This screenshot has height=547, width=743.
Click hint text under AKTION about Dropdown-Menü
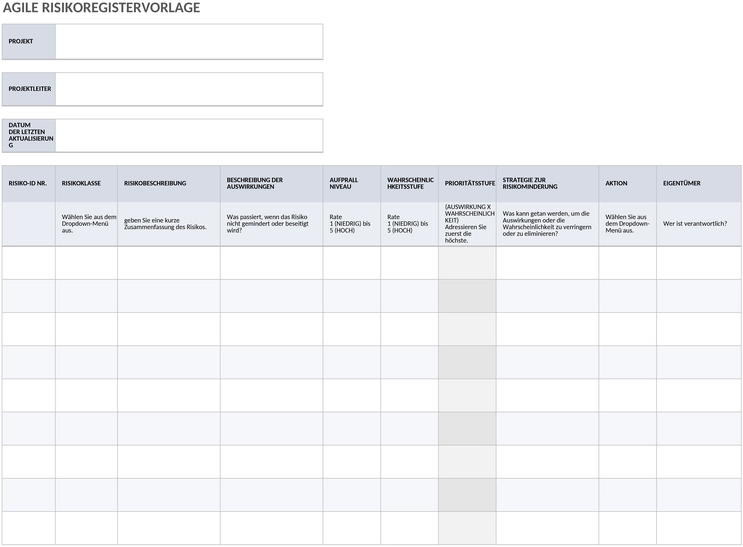tap(627, 224)
